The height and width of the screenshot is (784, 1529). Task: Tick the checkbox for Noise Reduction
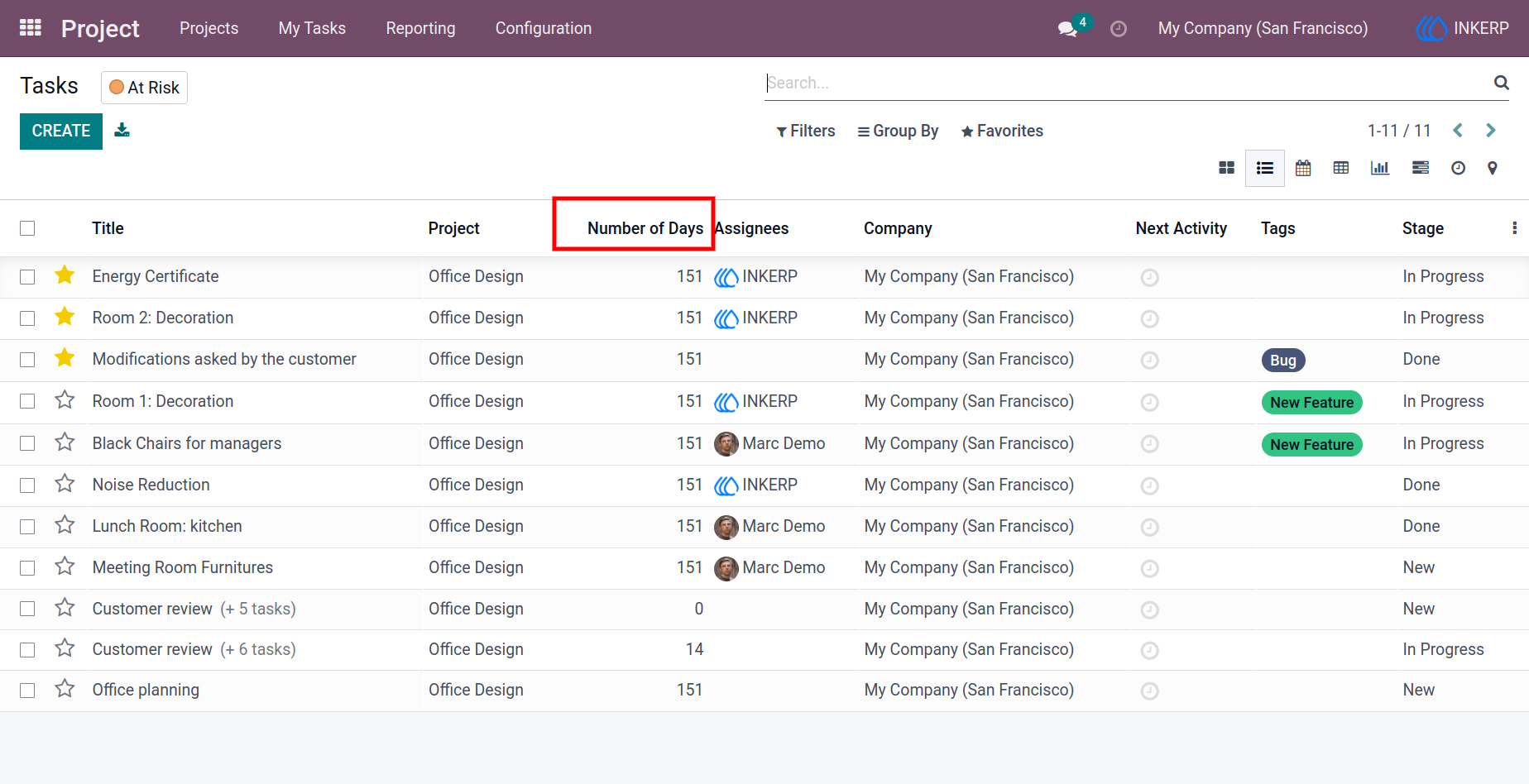click(x=27, y=485)
